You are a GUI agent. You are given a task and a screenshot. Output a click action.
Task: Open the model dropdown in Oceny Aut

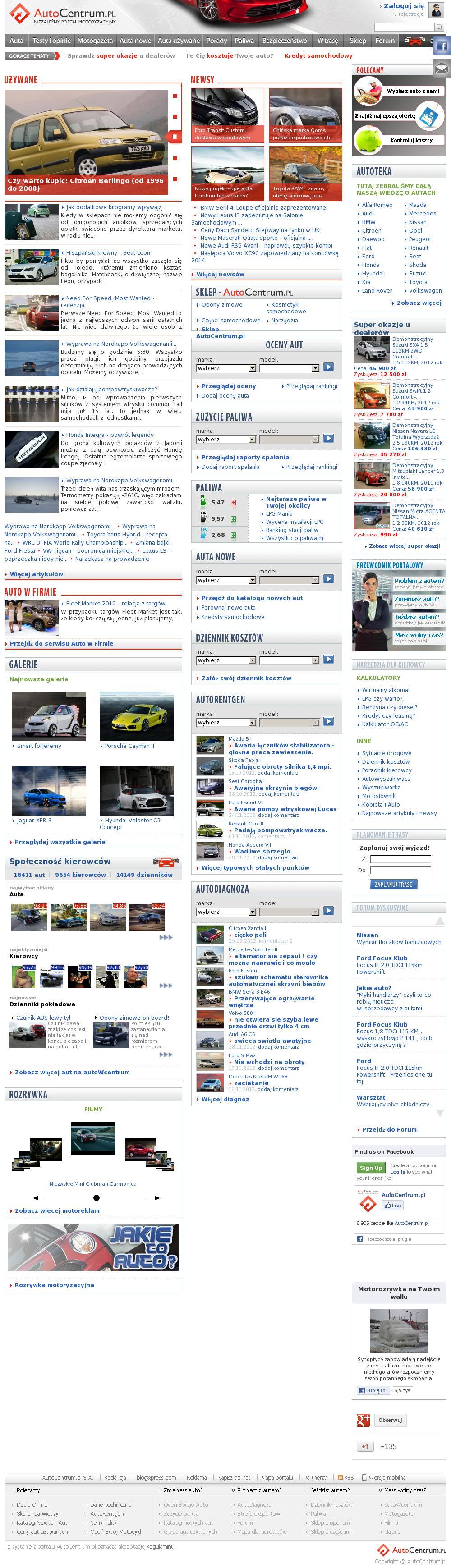coord(289,368)
